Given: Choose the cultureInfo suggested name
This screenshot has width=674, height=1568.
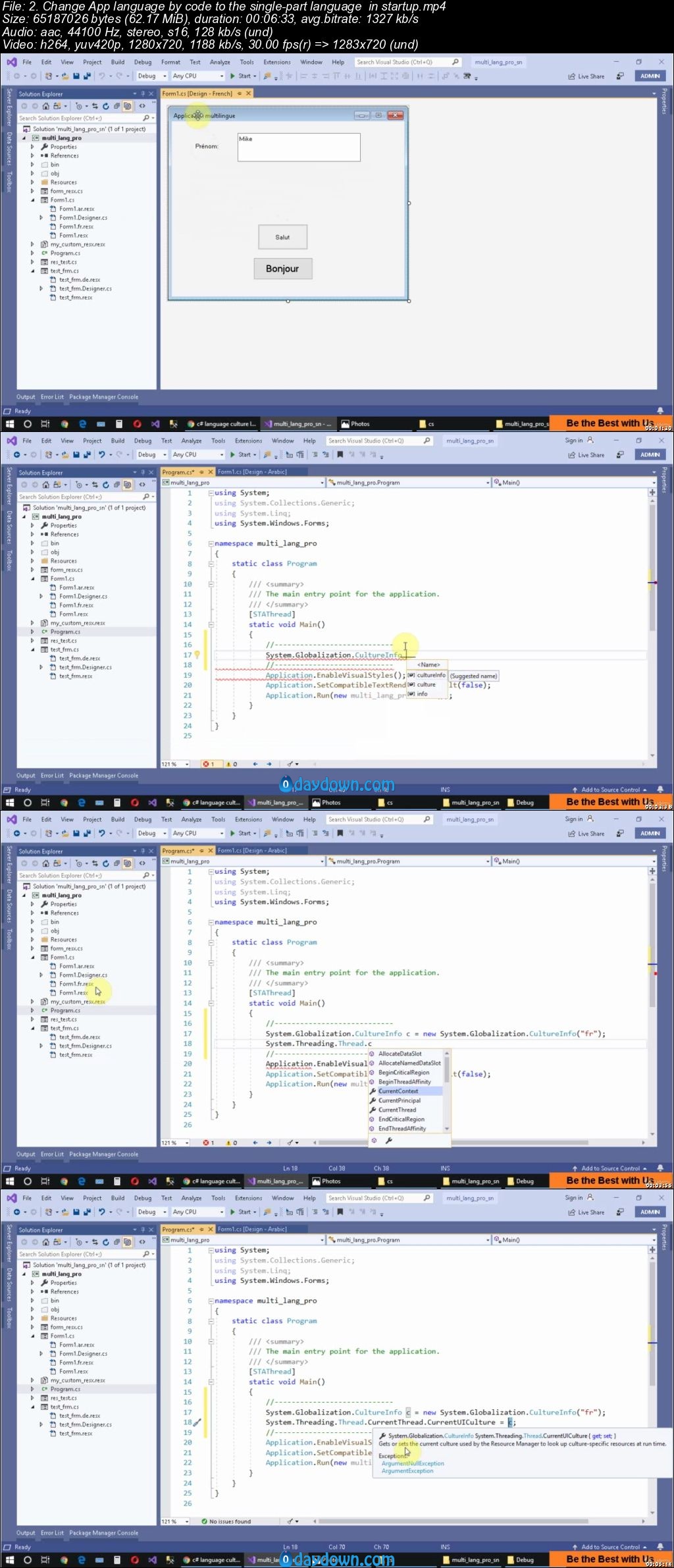Looking at the screenshot, I should click(x=427, y=675).
